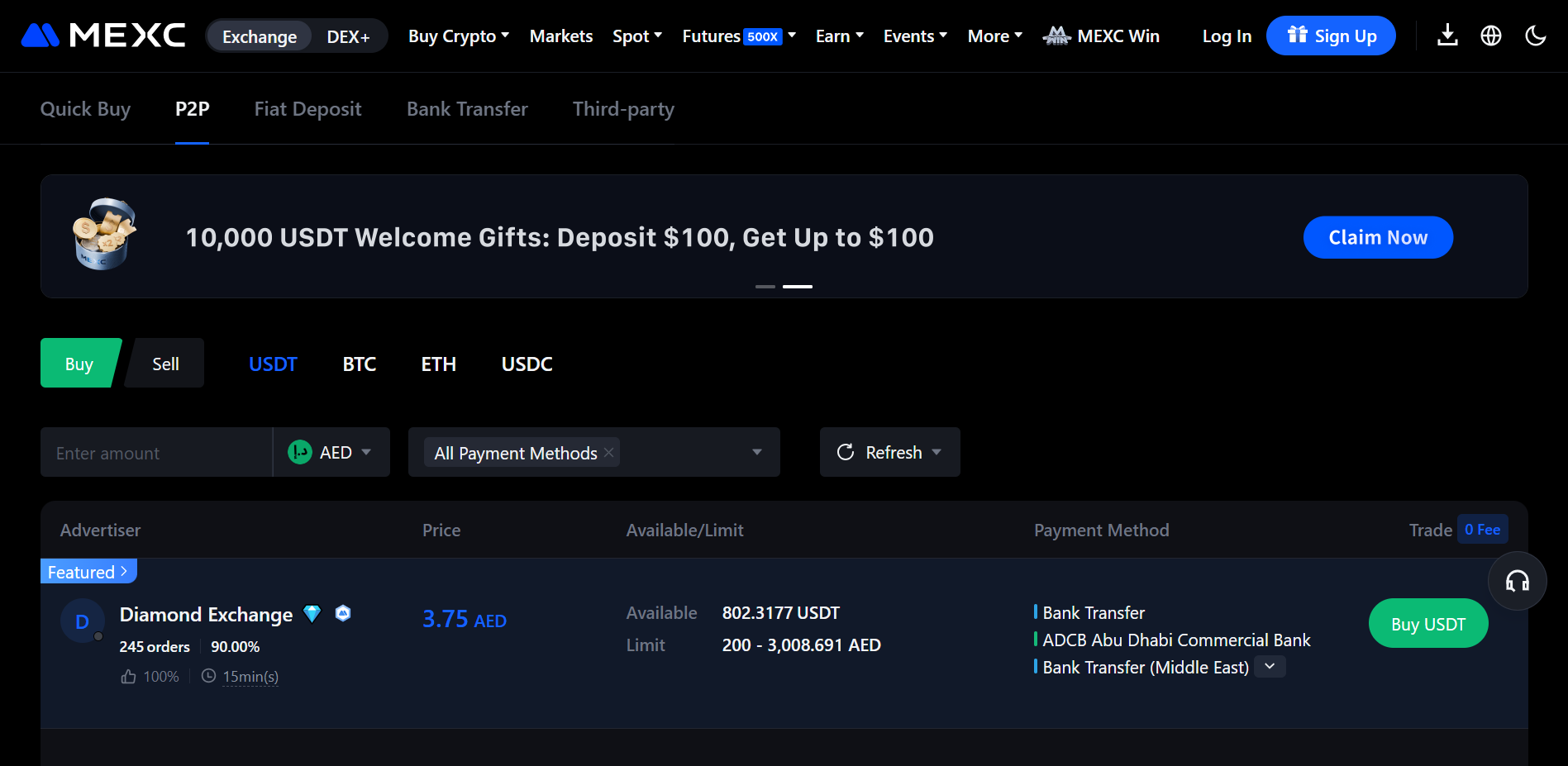The image size is (1568, 766).
Task: Switch to the Fiat Deposit tab
Action: [x=307, y=109]
